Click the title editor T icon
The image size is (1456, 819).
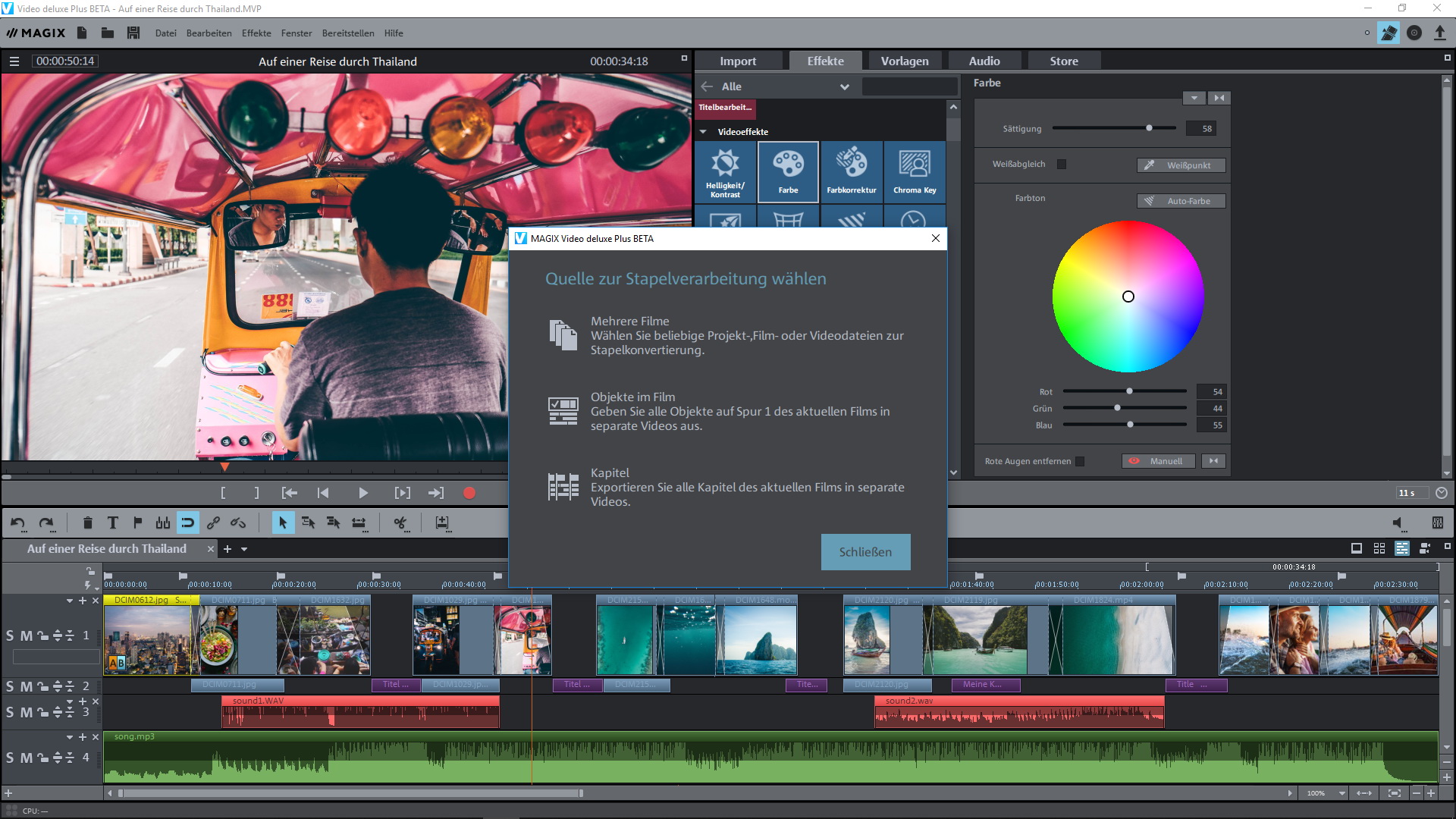[113, 522]
